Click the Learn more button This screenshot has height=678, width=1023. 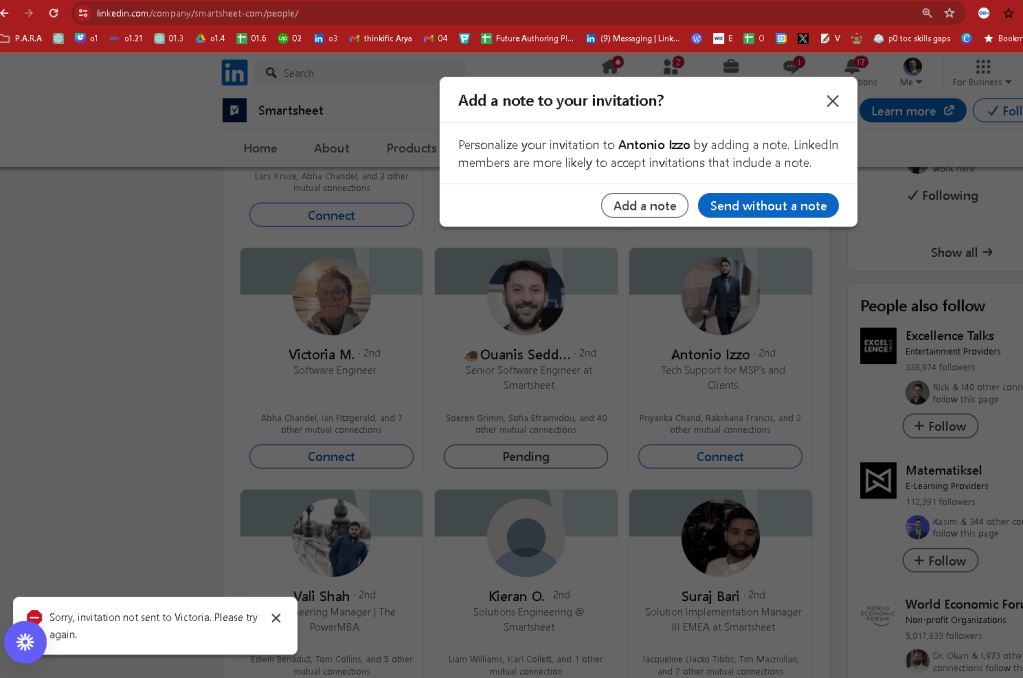pos(912,111)
